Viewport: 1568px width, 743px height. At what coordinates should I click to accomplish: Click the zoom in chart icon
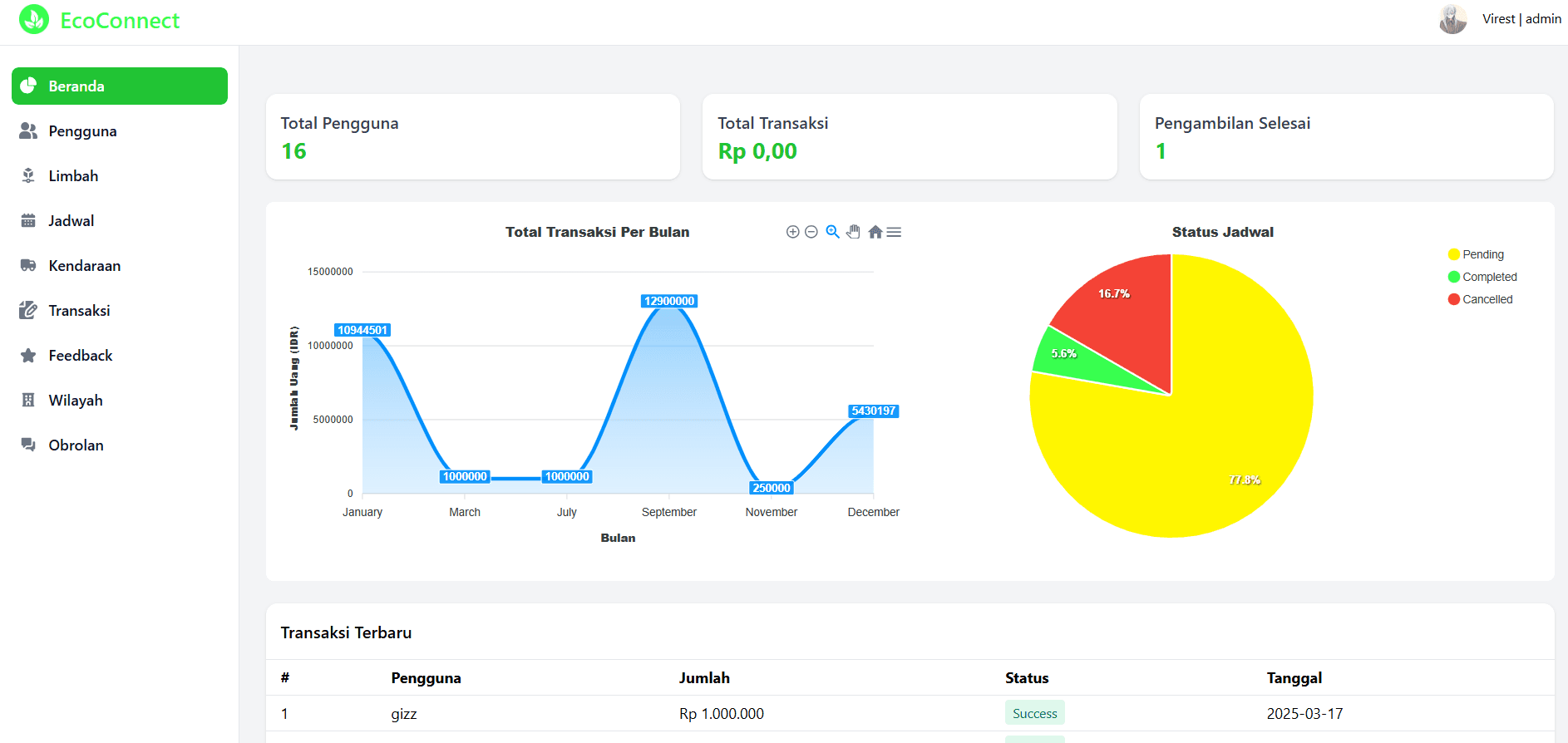tap(792, 232)
